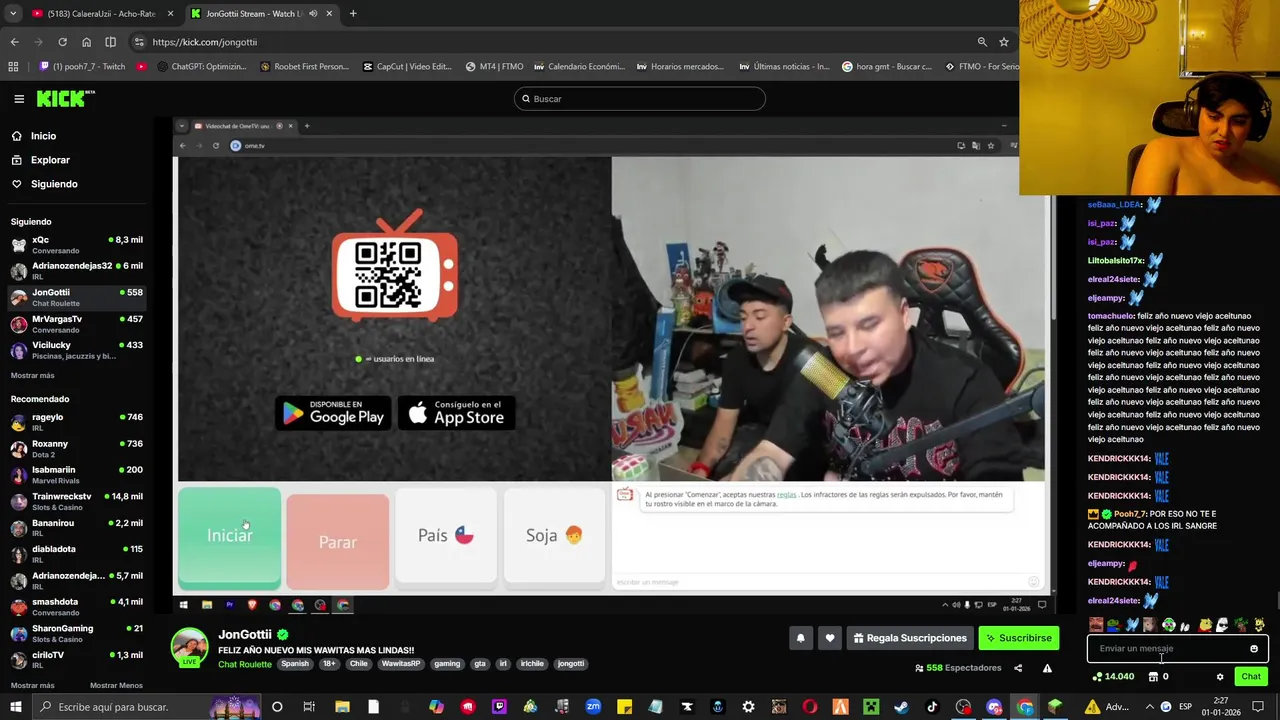Click the WawitasRP tag
Viewport: 1280px width, 720px height.
tap(401, 664)
